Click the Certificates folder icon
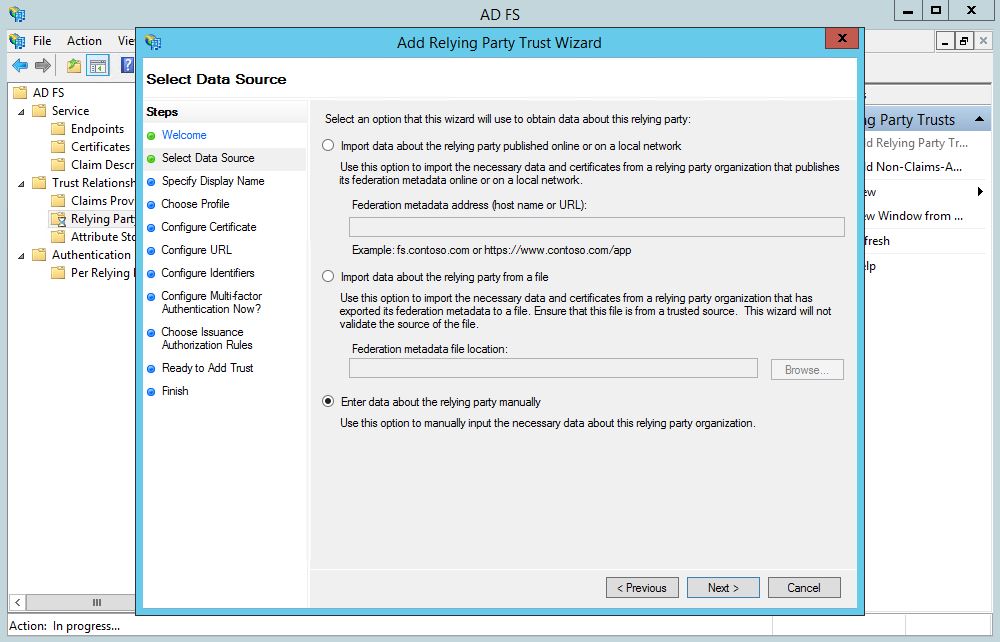This screenshot has width=1000, height=642. point(59,147)
